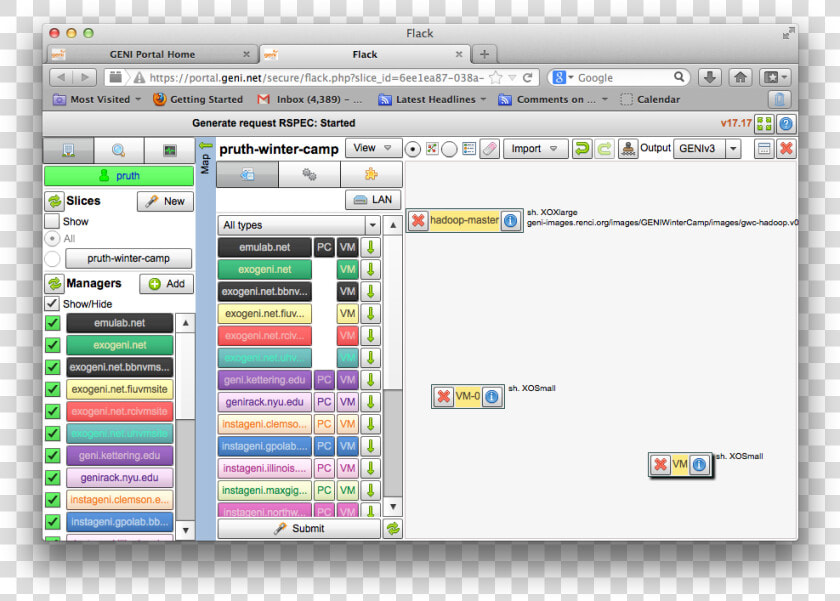Open the View dropdown menu

(373, 148)
